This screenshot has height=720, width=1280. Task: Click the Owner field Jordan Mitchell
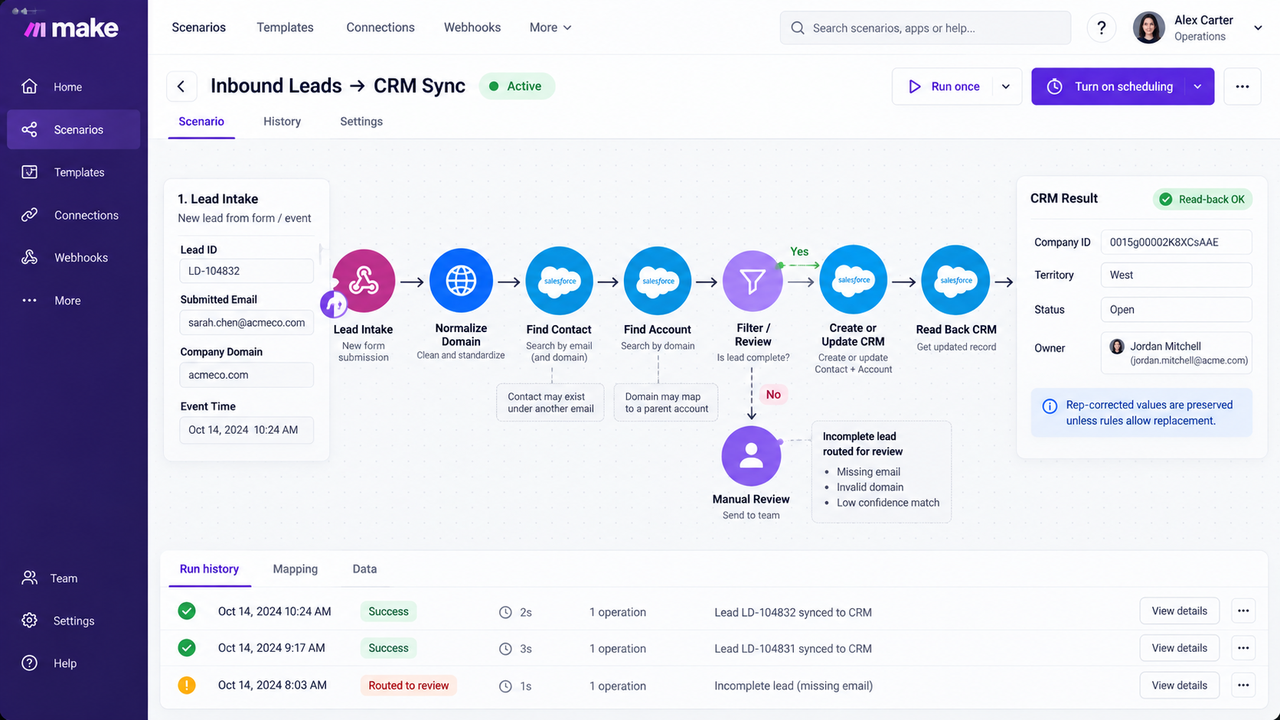click(x=1176, y=353)
